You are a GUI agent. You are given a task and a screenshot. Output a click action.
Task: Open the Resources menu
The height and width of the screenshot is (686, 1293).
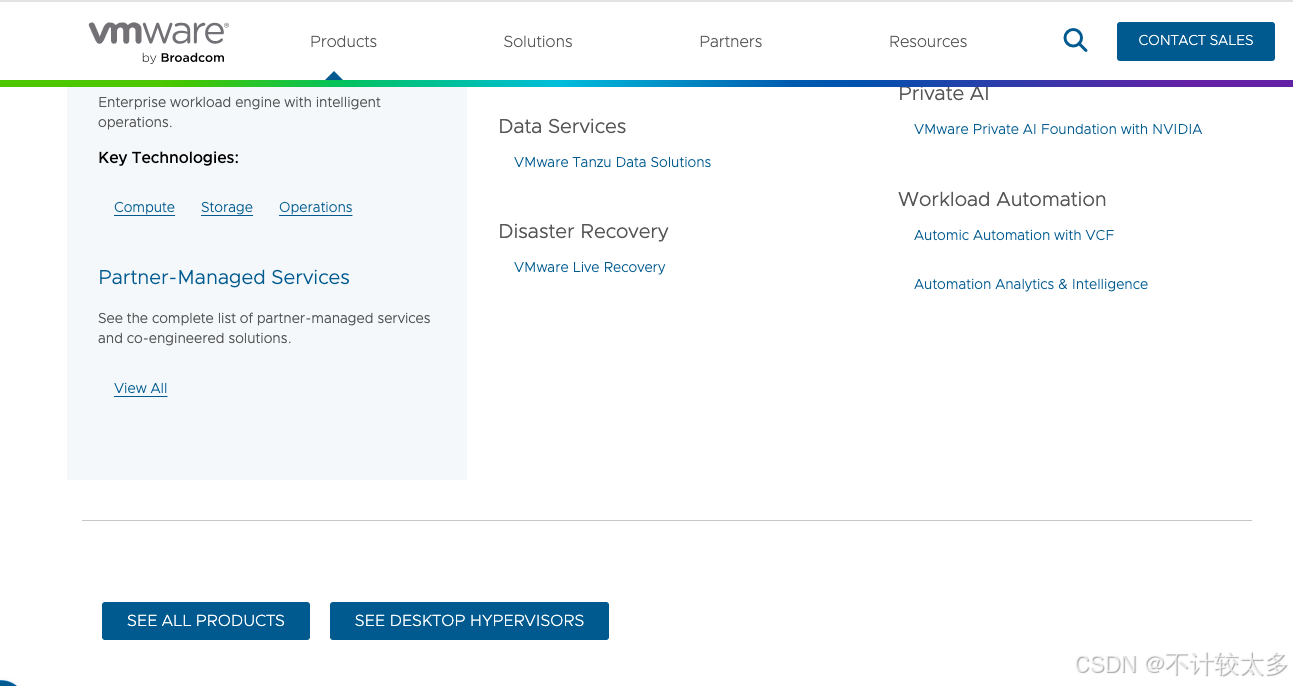[928, 41]
